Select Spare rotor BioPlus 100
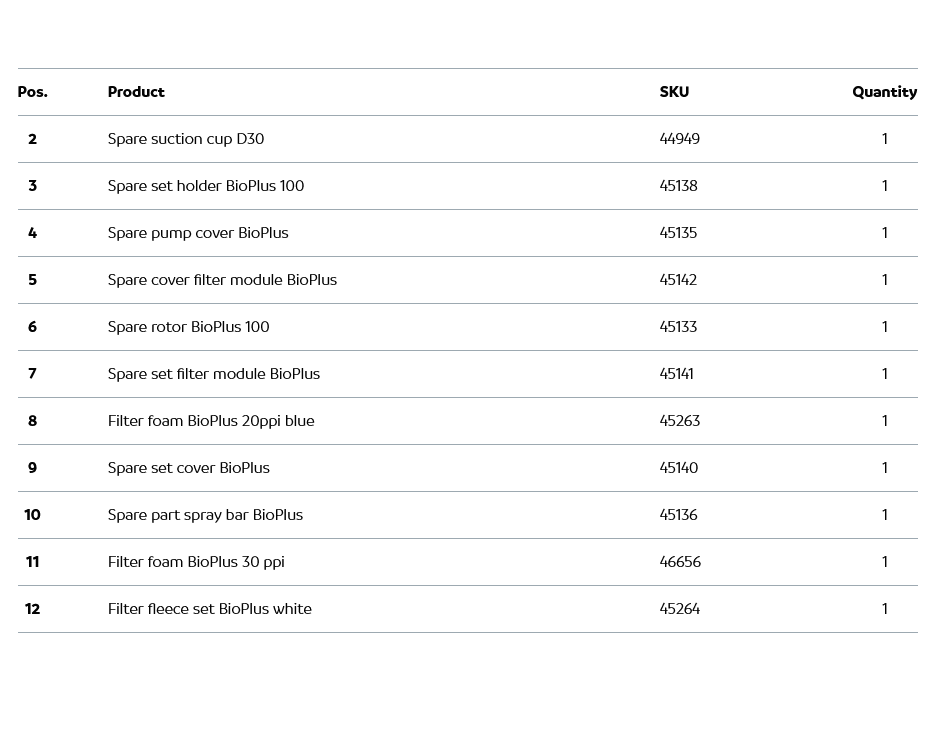 click(188, 327)
